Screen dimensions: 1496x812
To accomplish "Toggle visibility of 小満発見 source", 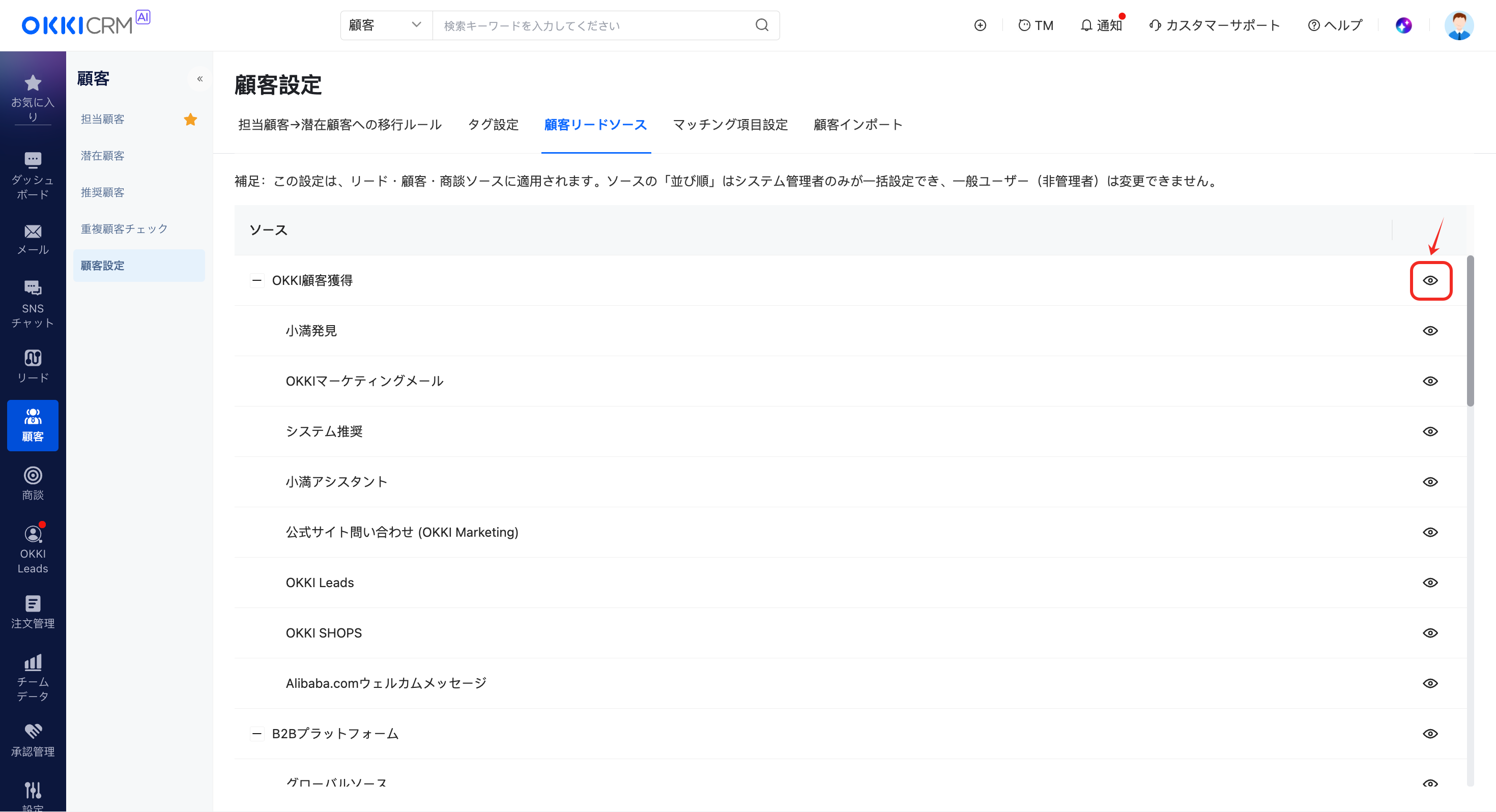I will [1430, 331].
